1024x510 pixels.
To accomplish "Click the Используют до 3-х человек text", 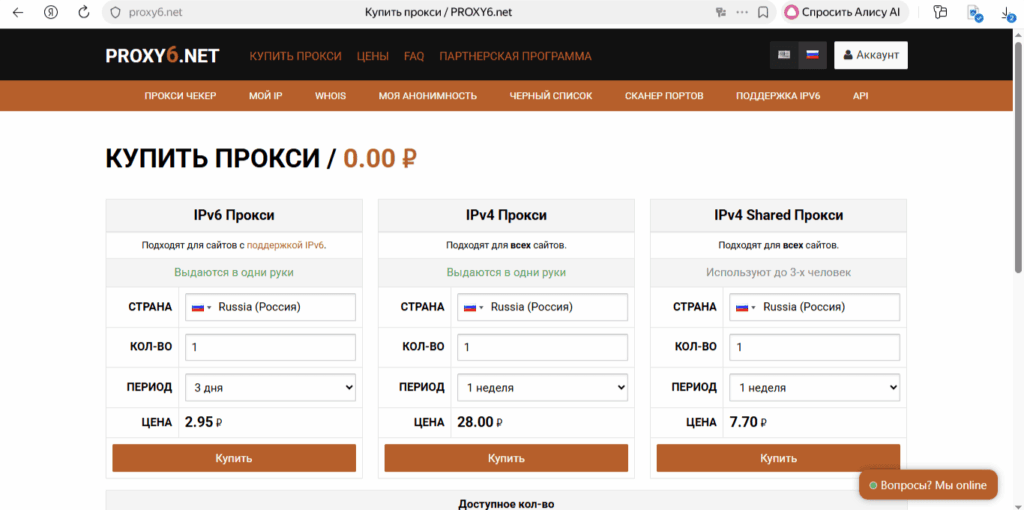I will [x=778, y=272].
